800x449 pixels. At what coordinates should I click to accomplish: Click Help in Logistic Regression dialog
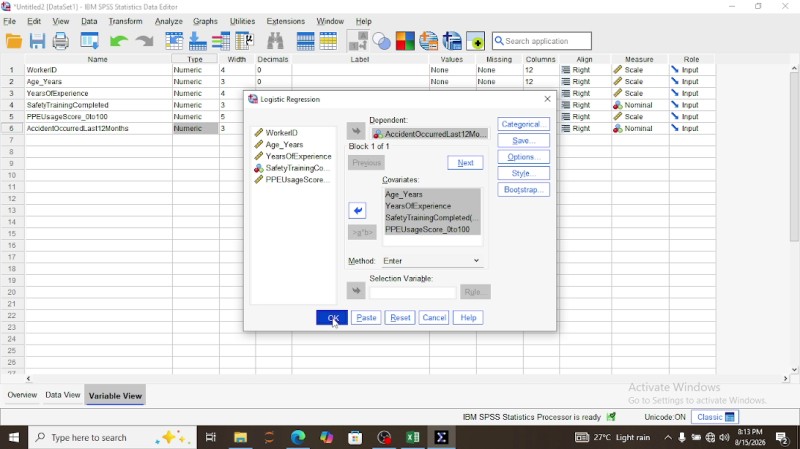pos(468,317)
